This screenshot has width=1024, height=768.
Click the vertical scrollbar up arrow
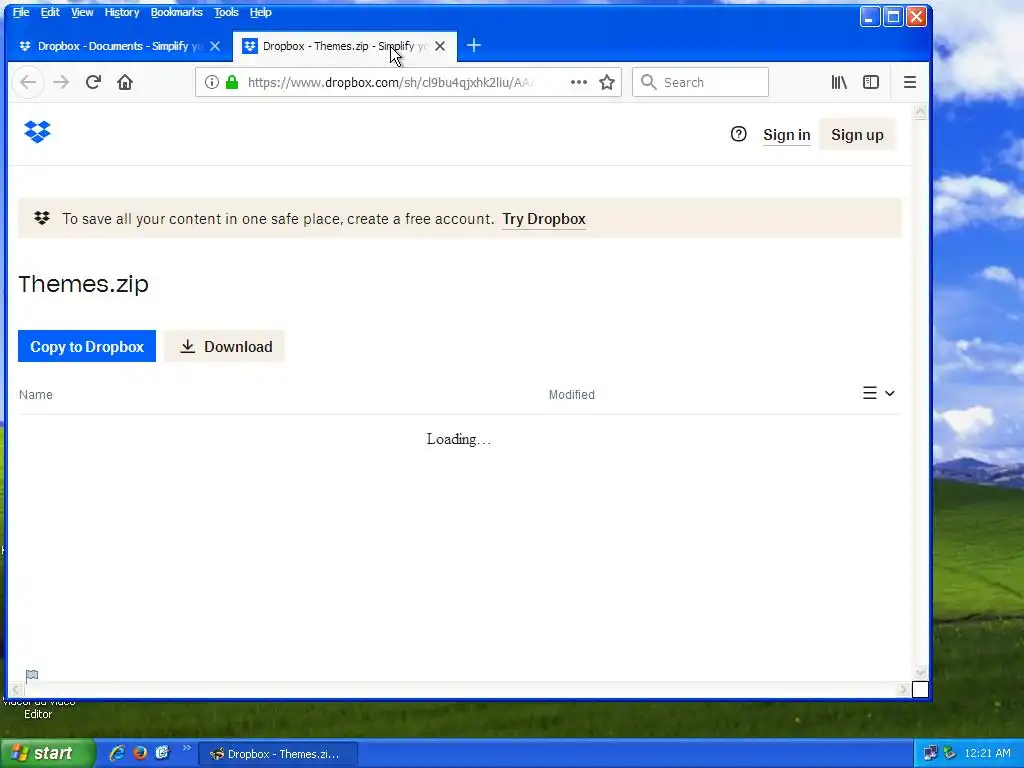pos(920,112)
